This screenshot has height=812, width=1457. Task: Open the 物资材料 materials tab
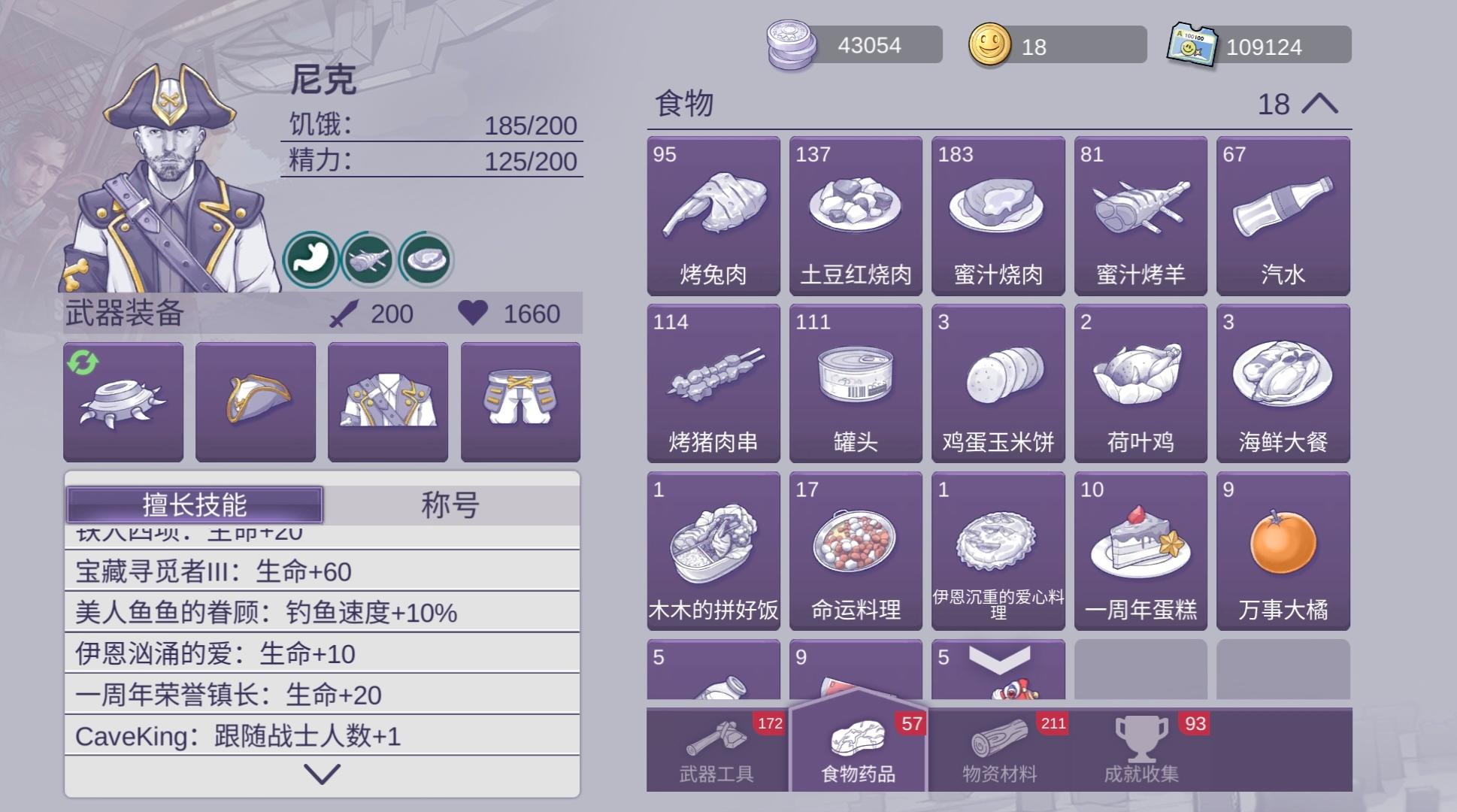pyautogui.click(x=999, y=750)
